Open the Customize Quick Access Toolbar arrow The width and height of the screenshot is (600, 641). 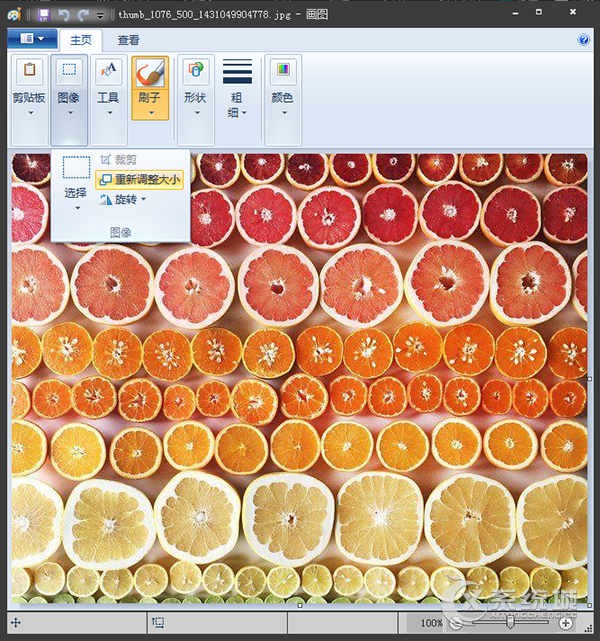click(x=100, y=16)
